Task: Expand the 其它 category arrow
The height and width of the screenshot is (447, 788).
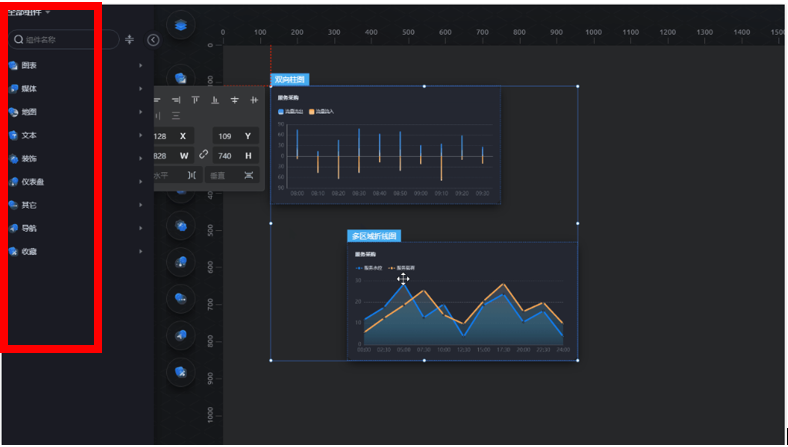Action: [x=141, y=205]
